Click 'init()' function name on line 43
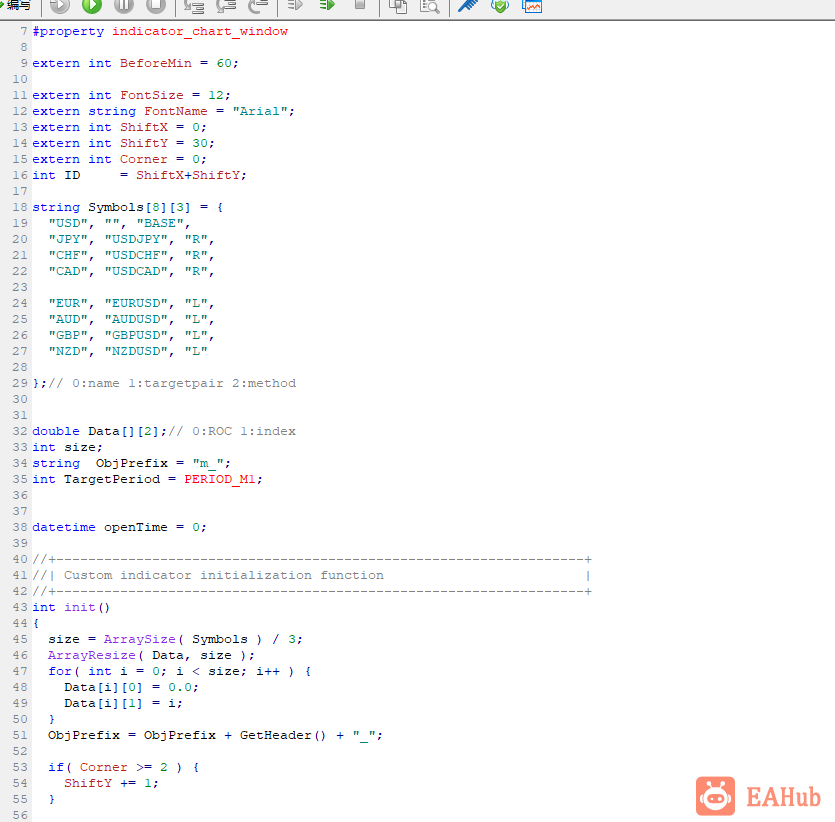 coord(87,607)
